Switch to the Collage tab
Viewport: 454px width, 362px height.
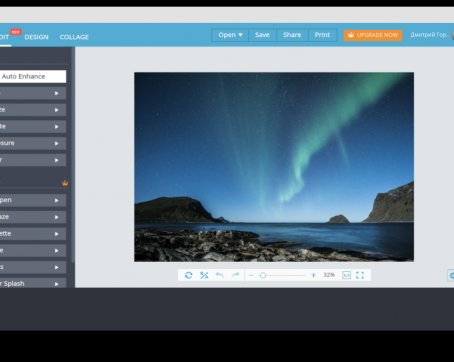pos(74,37)
